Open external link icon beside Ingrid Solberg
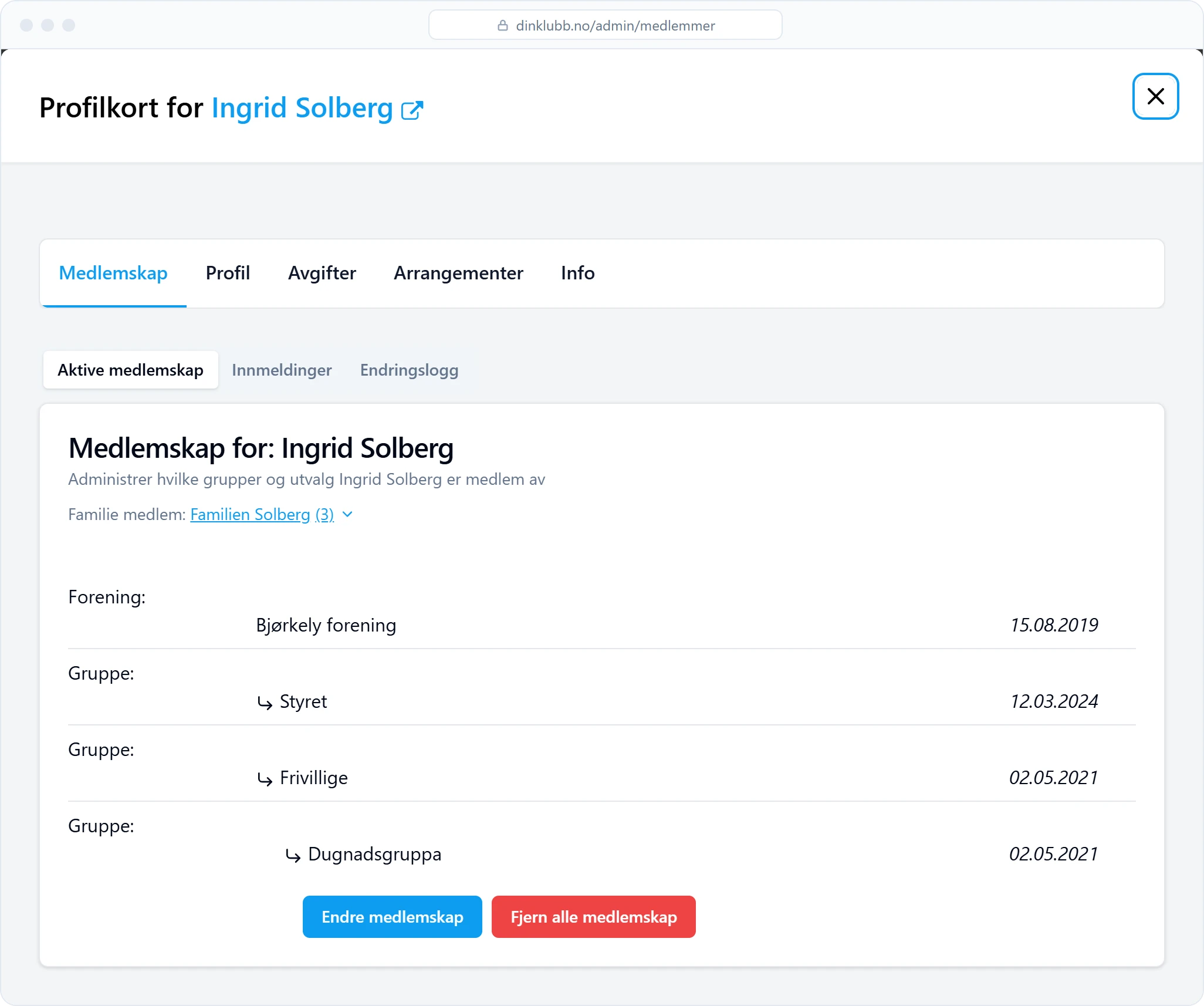1204x1006 pixels. click(412, 110)
